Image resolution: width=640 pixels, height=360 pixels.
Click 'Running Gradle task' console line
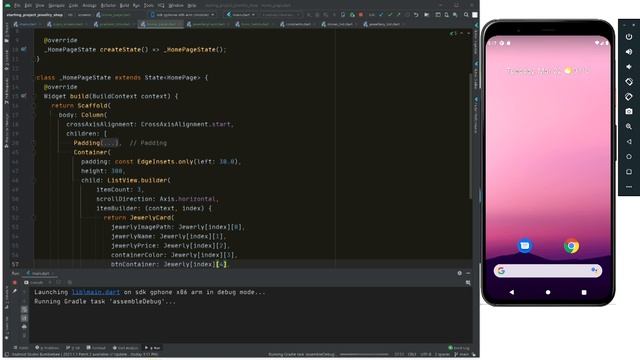[105, 301]
